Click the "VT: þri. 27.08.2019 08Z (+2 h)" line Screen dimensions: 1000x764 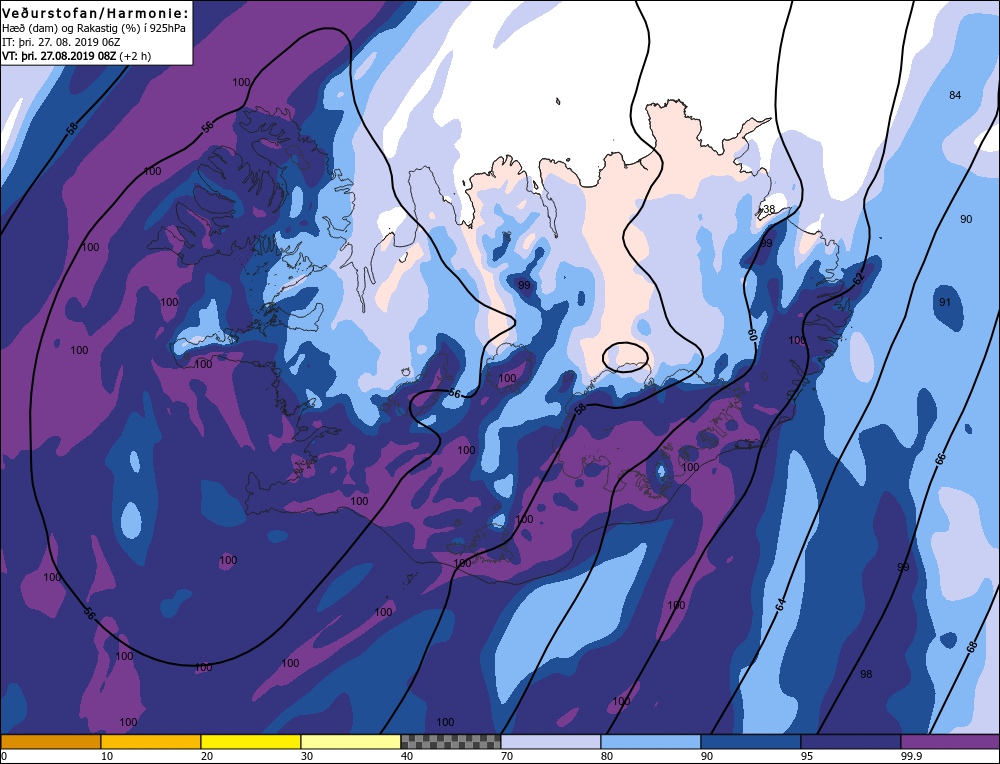point(77,56)
